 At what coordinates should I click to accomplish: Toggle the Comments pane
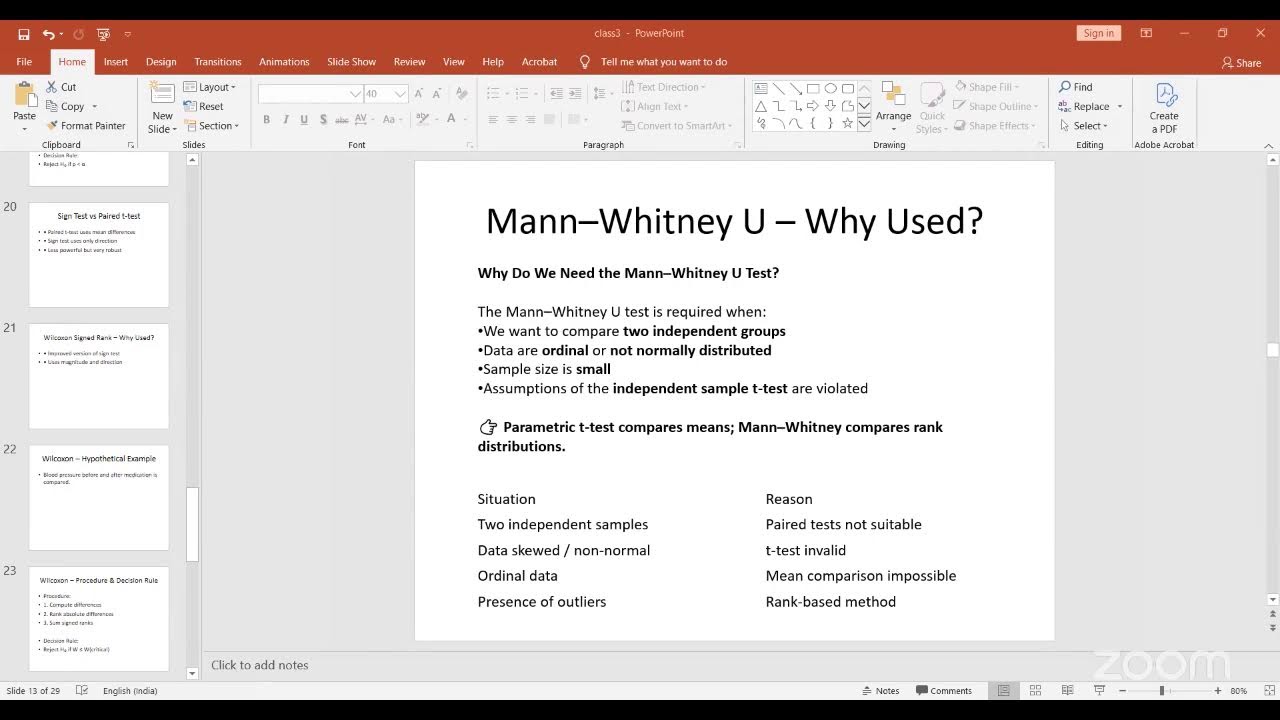(943, 691)
